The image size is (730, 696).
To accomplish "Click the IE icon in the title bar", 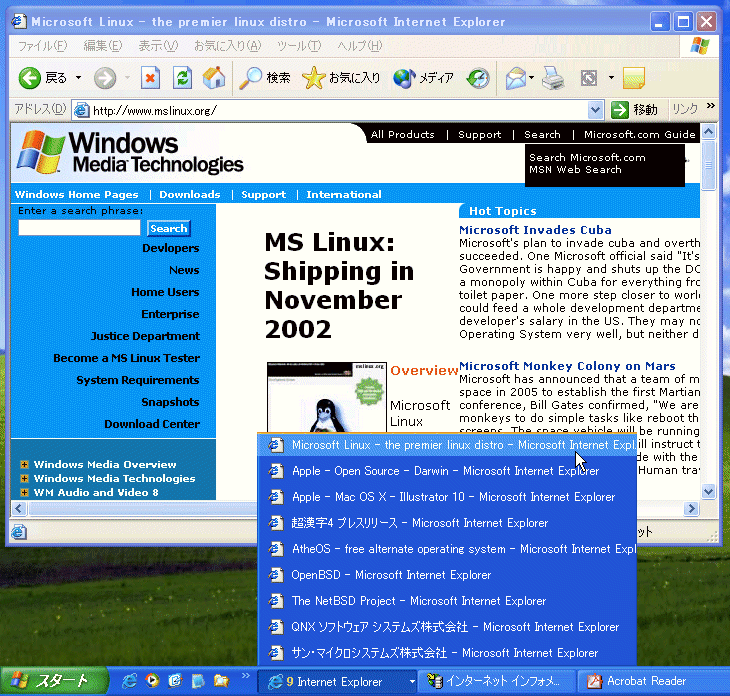I will click(19, 21).
